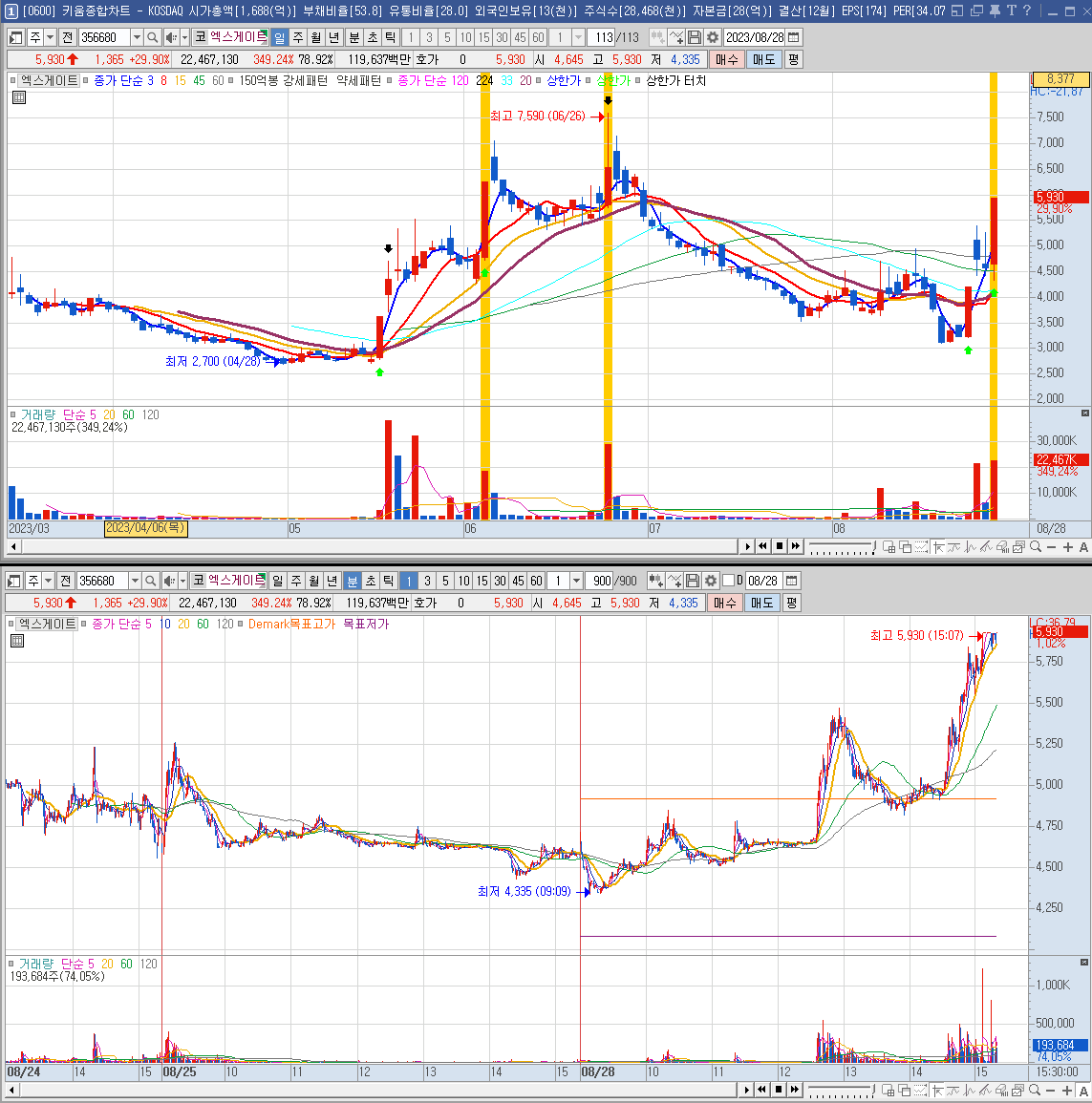
Task: Click the add line indicator icon in upper toolbar
Action: [x=676, y=37]
